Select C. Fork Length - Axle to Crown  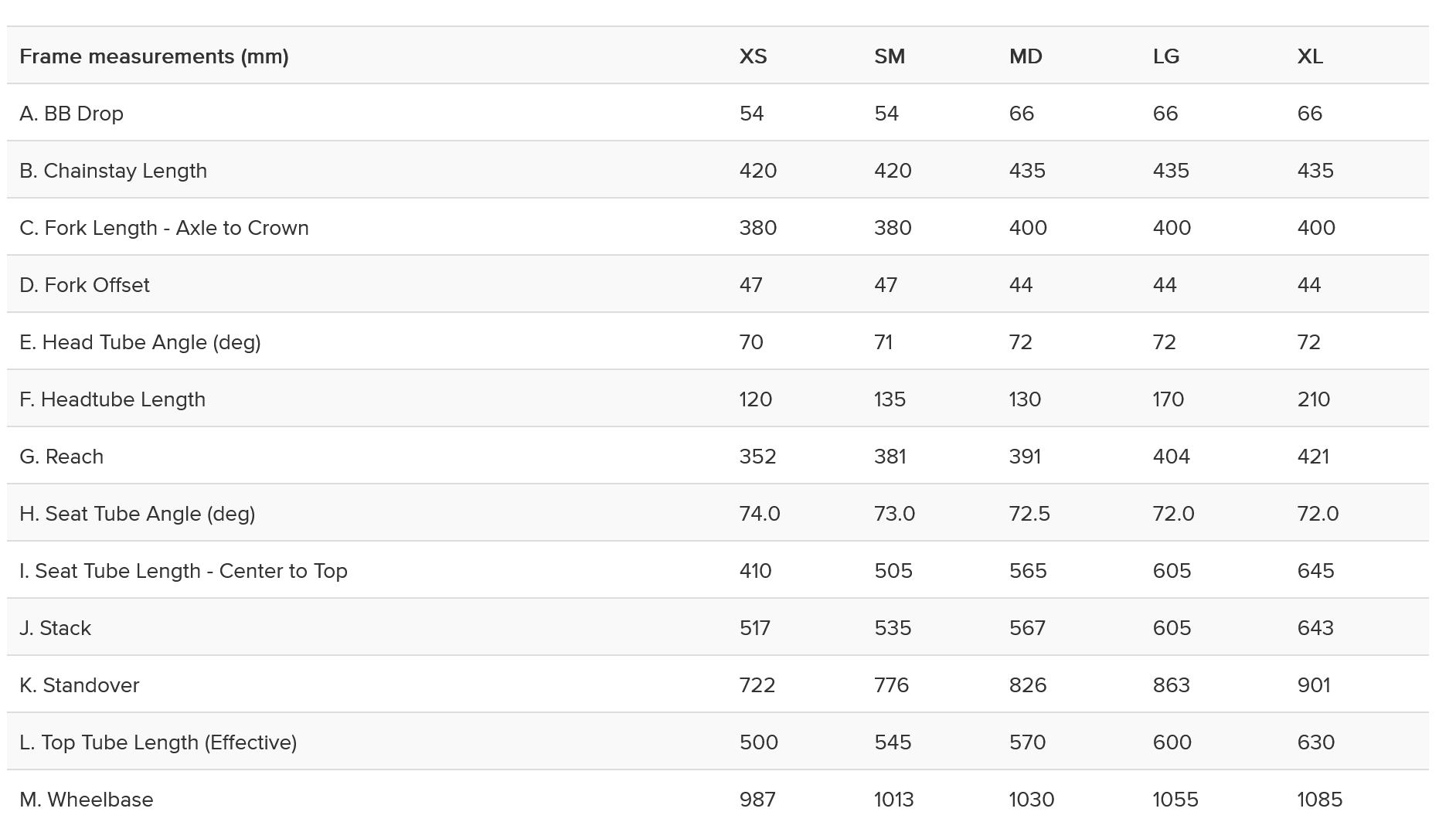coord(164,228)
